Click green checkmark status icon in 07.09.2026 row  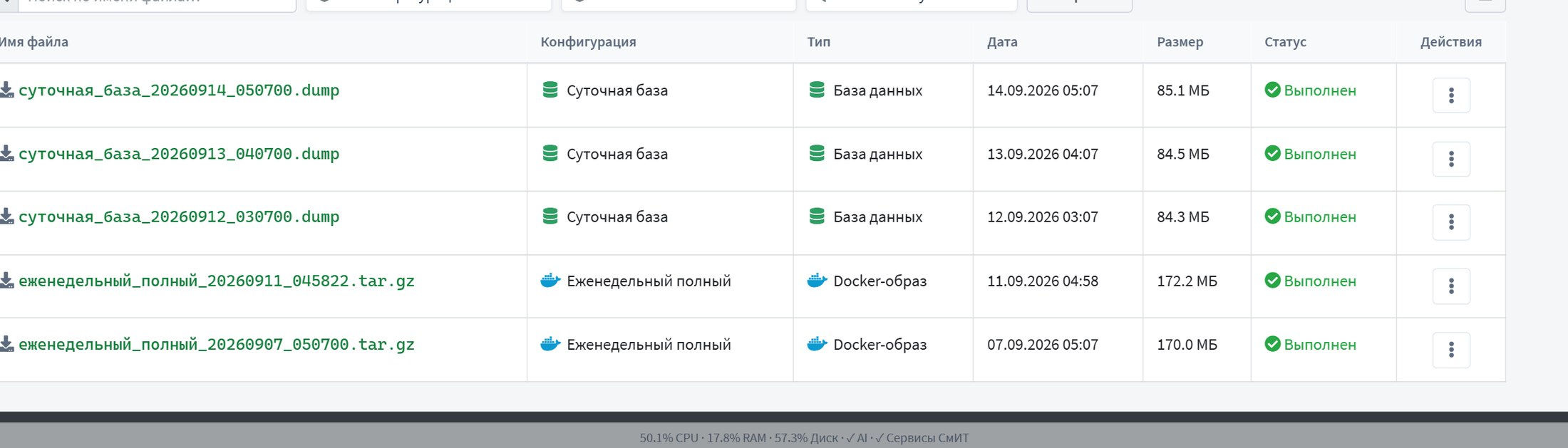tap(1272, 344)
